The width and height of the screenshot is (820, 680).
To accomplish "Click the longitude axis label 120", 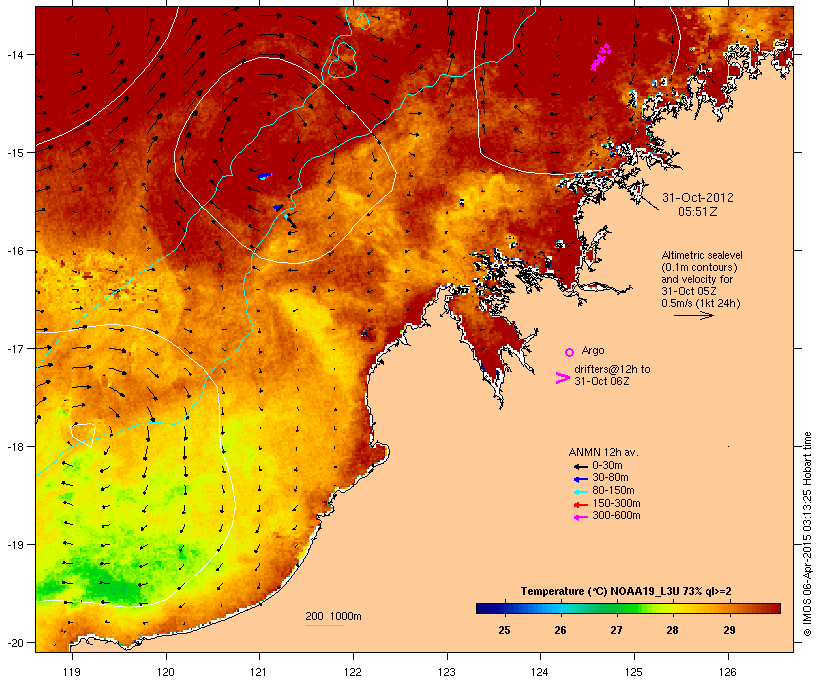I will [x=166, y=672].
